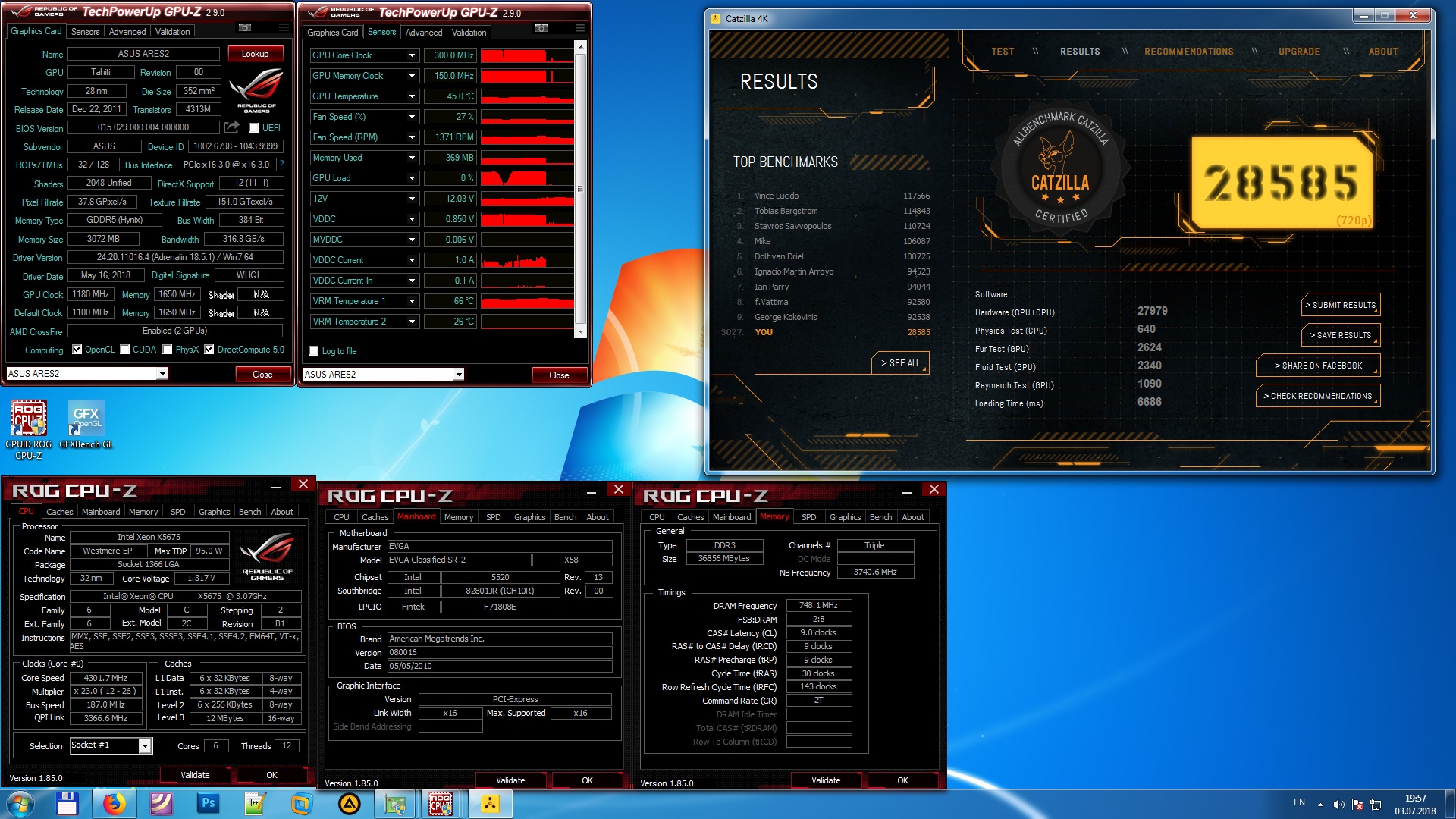Toggle the UEFI checkbox in GPU-Z
Viewport: 1456px width, 819px height.
(254, 128)
